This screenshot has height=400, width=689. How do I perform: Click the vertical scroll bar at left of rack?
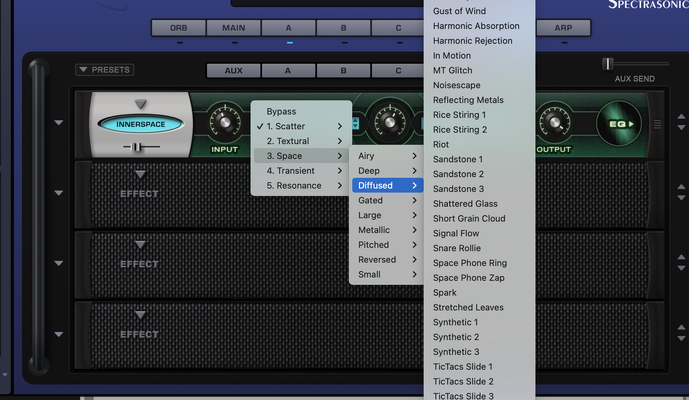(x=39, y=217)
